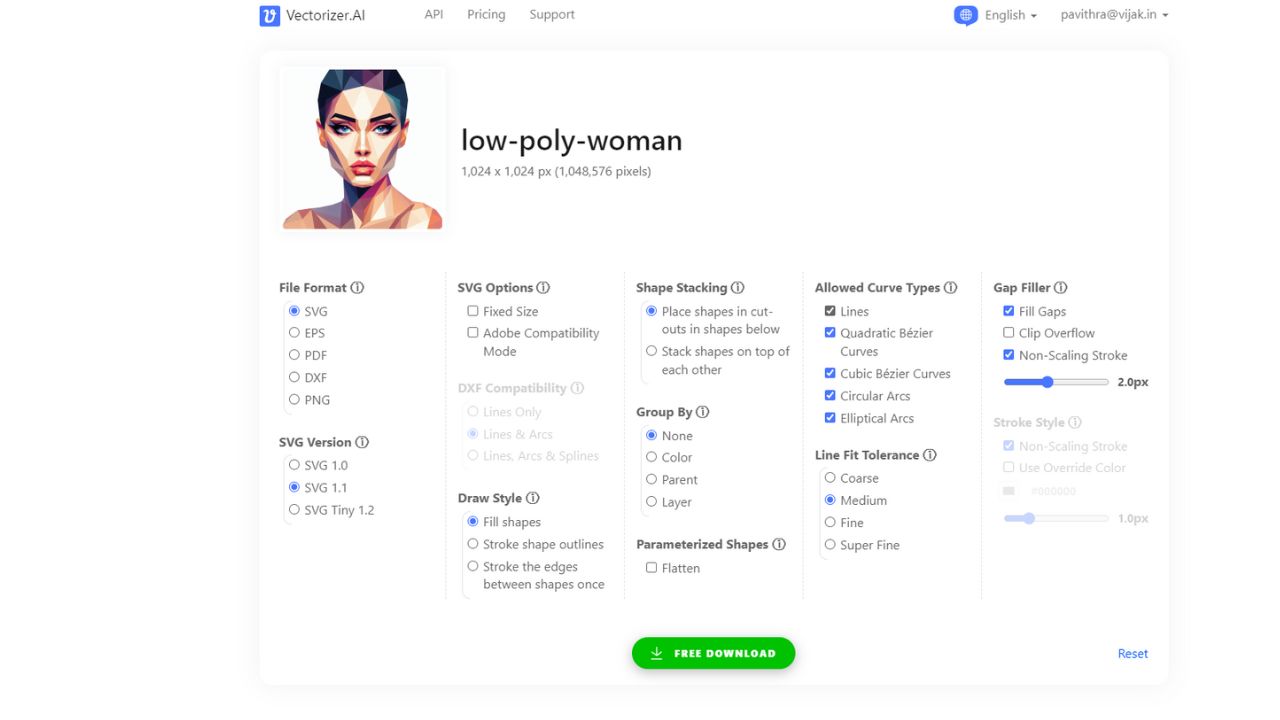
Task: Open the Pricing menu item
Action: point(486,15)
